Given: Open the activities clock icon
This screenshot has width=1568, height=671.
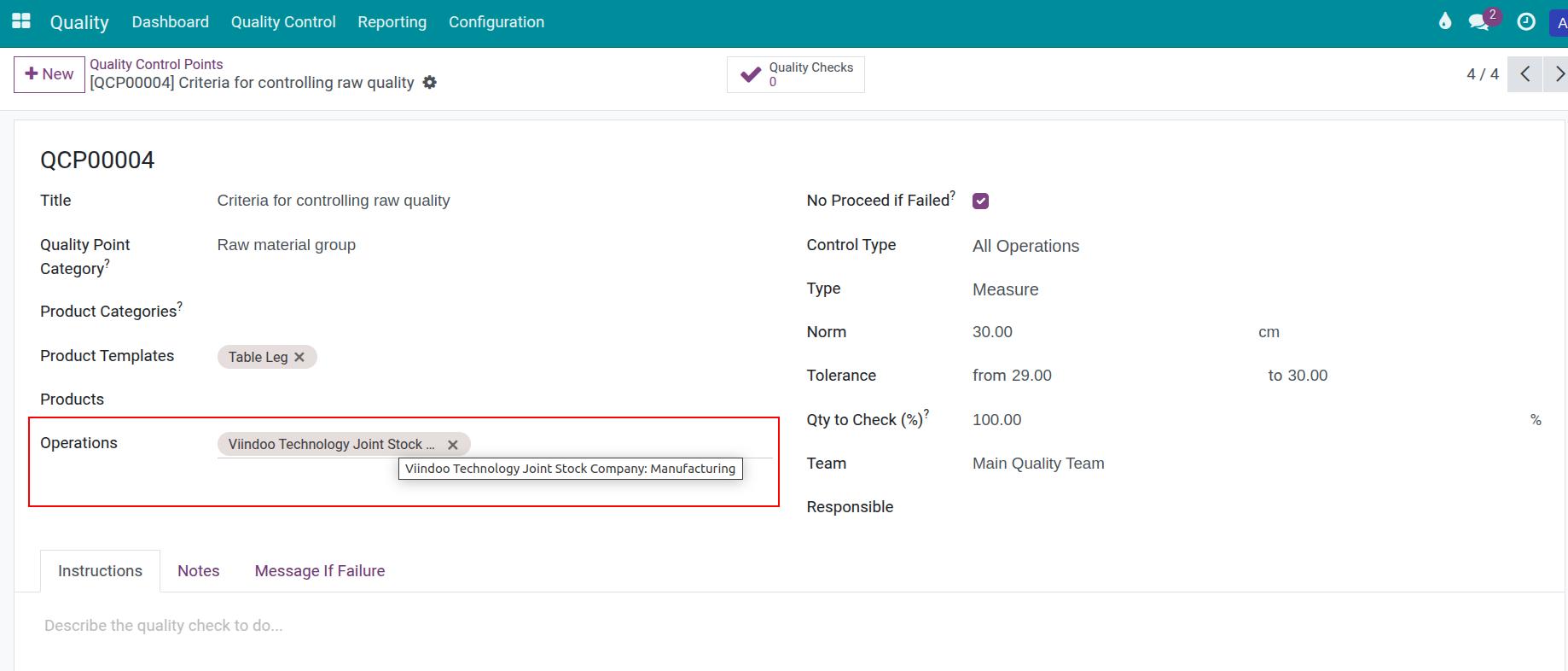Looking at the screenshot, I should pos(1526,22).
